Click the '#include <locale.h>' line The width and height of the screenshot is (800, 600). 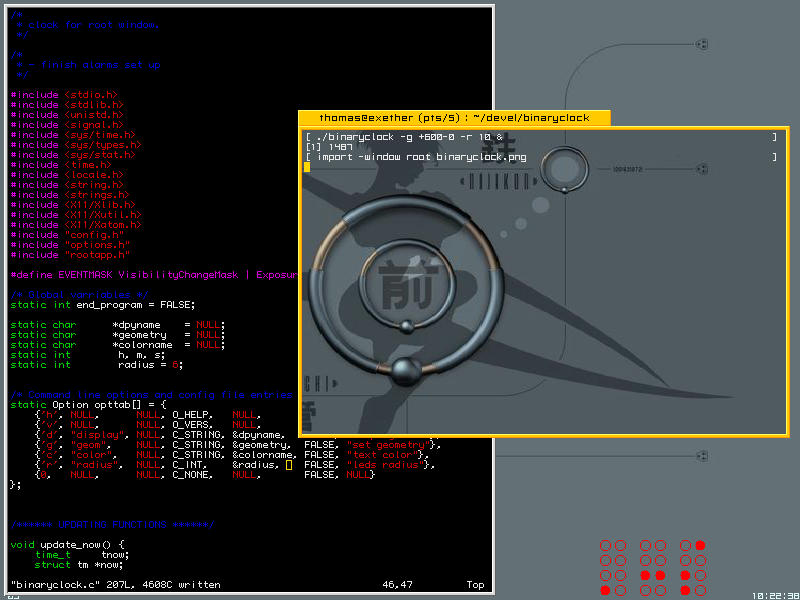pyautogui.click(x=67, y=174)
